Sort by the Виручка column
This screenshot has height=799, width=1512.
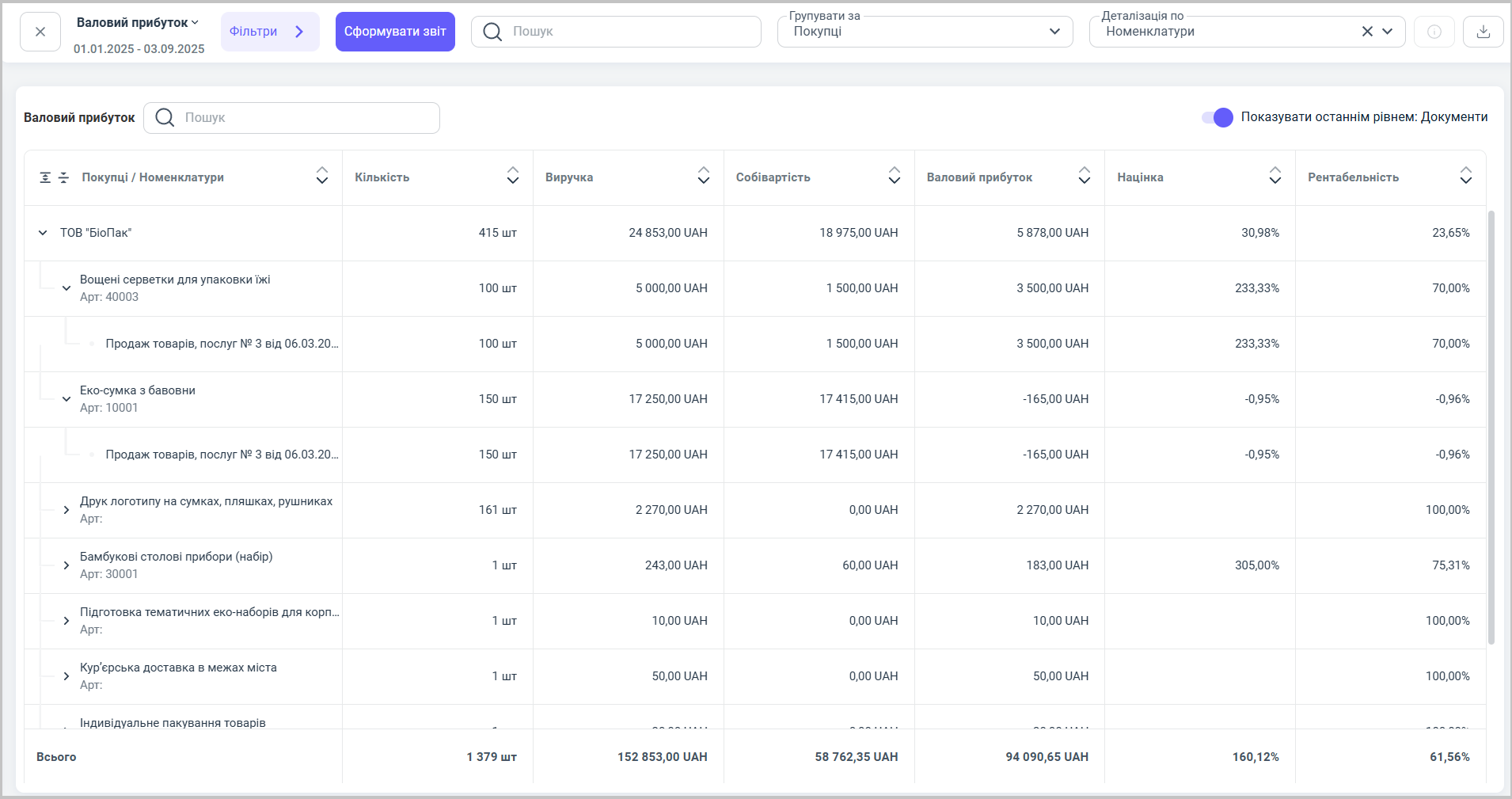tap(703, 176)
